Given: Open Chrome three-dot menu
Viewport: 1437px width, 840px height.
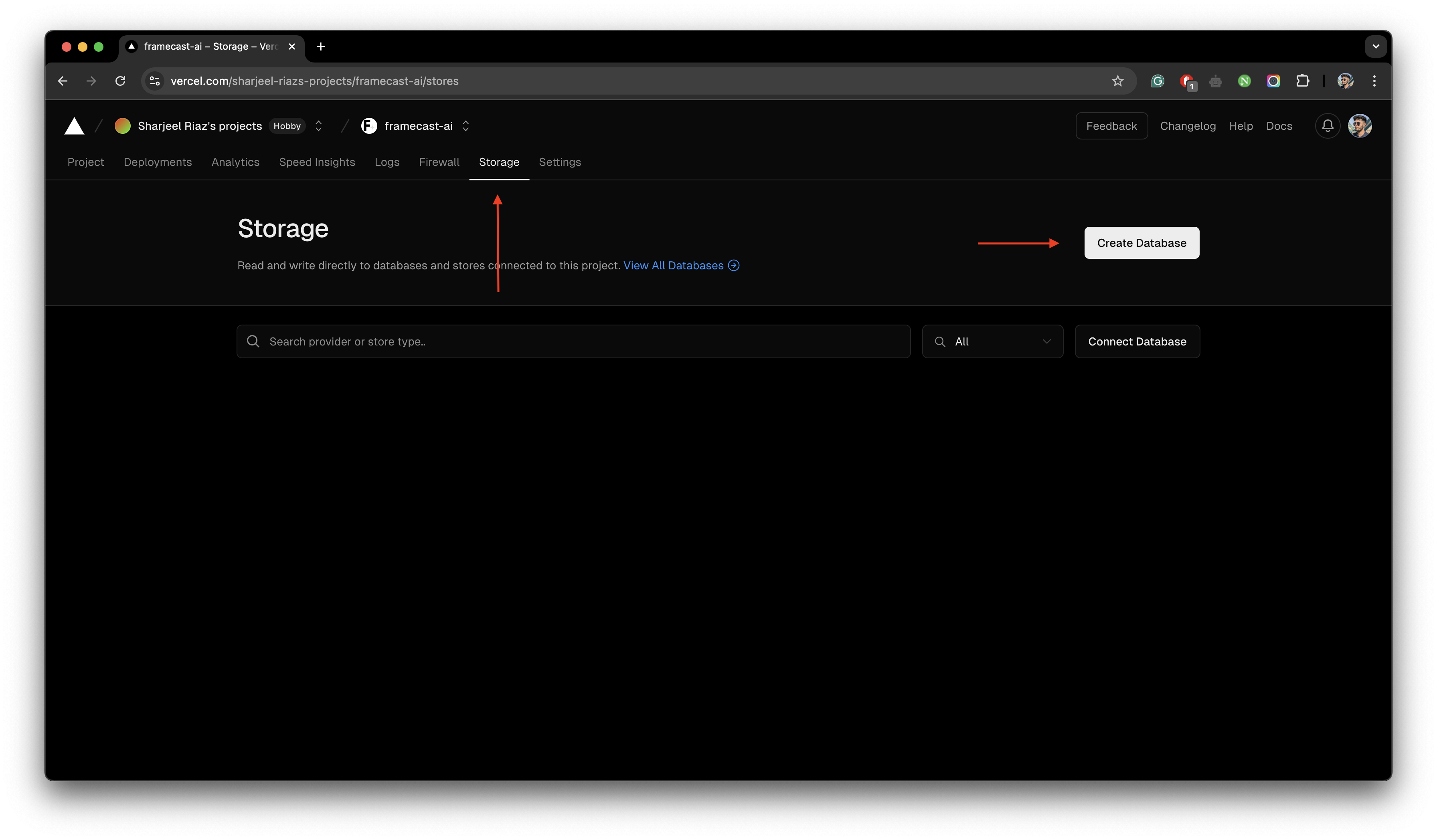Looking at the screenshot, I should tap(1374, 81).
